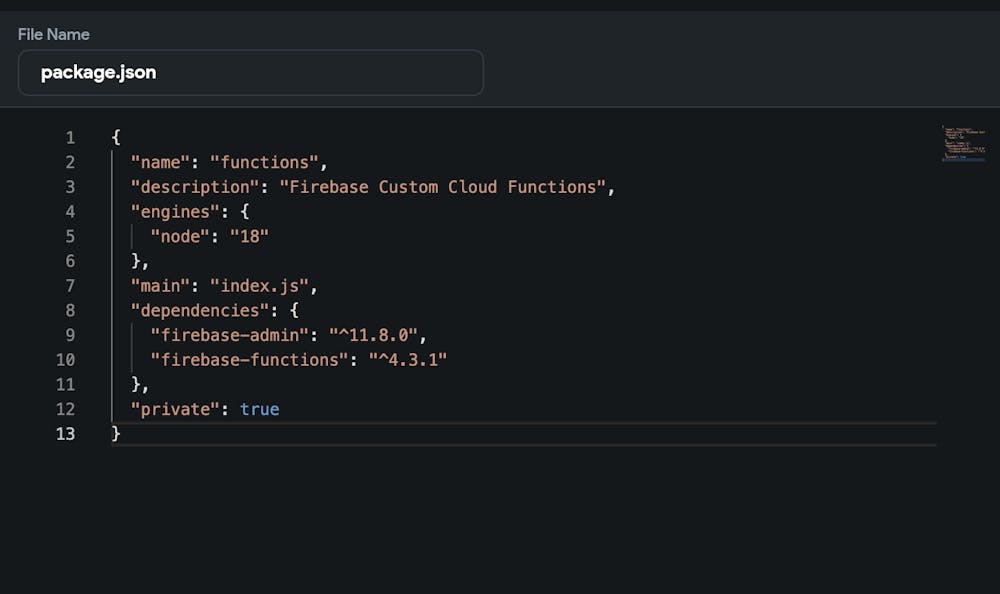Place cursor on "engines" key
Viewport: 1000px width, 594px height.
pos(175,211)
